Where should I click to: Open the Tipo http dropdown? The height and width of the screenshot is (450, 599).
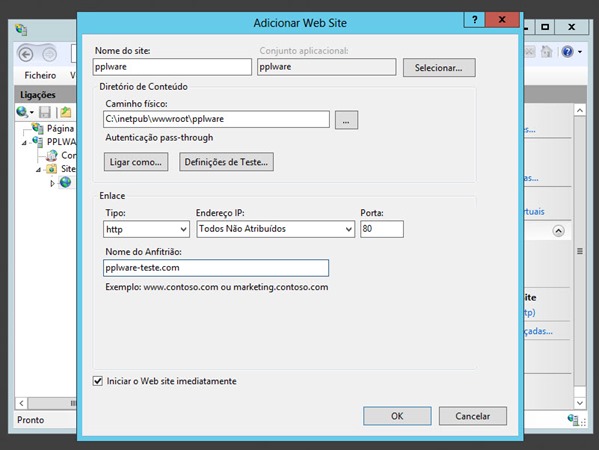coord(146,229)
